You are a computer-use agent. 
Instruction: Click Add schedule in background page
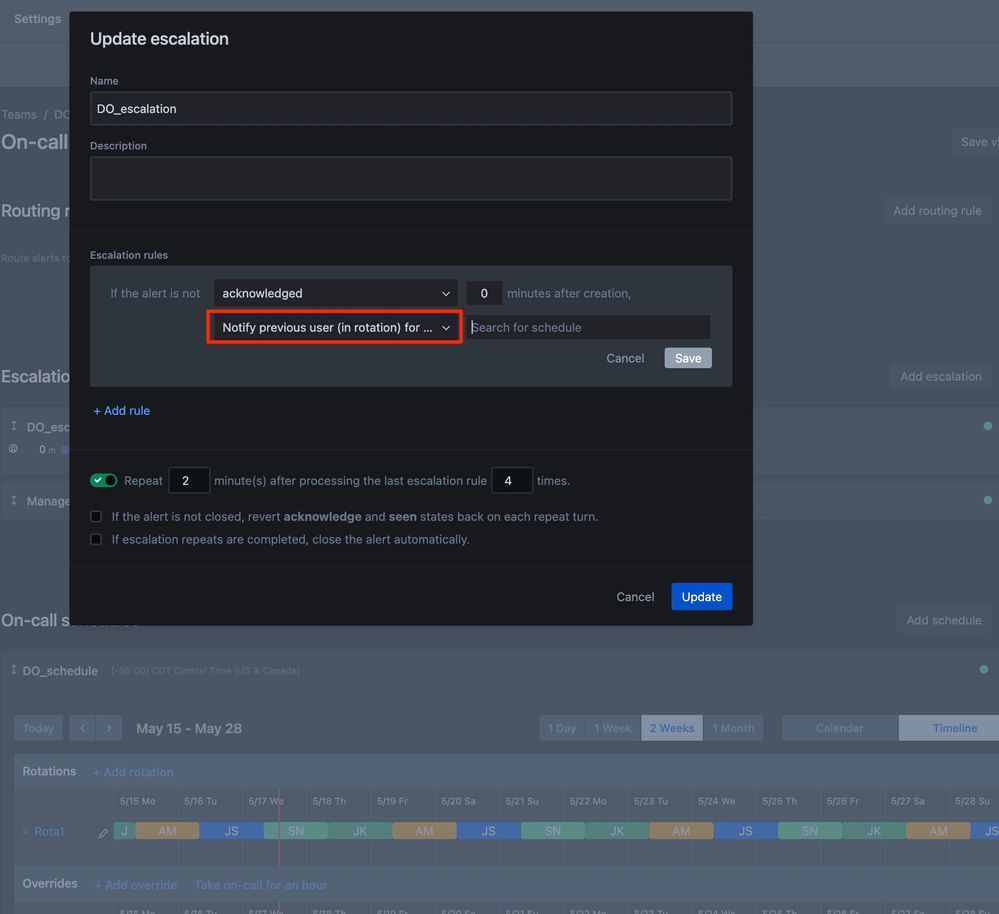tap(944, 620)
